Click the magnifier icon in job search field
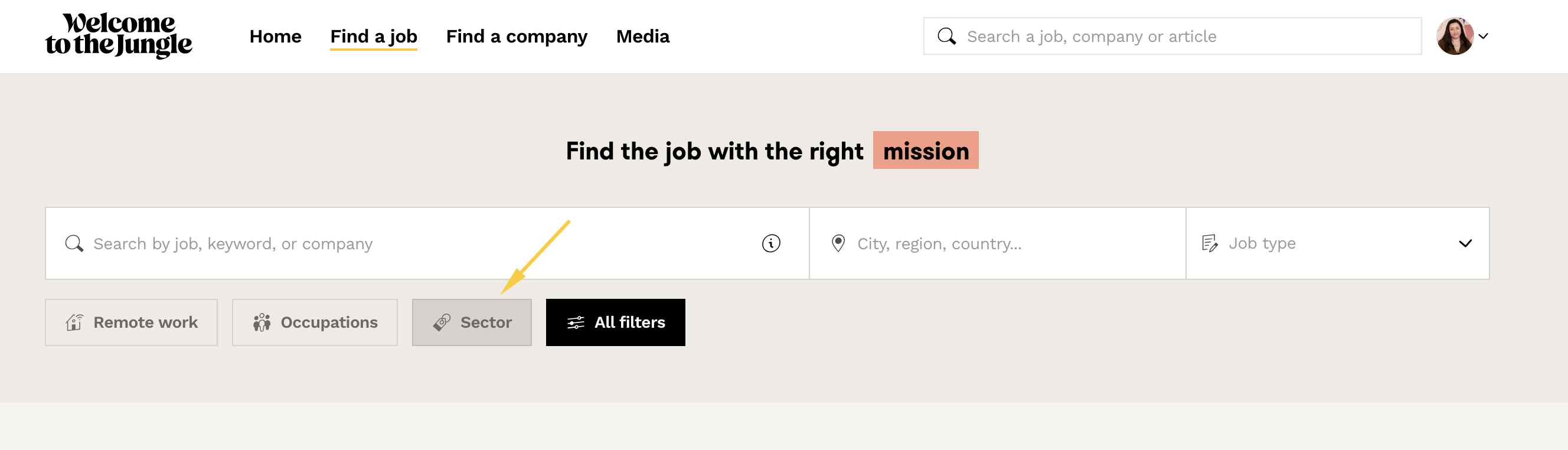Image resolution: width=1568 pixels, height=450 pixels. click(74, 243)
